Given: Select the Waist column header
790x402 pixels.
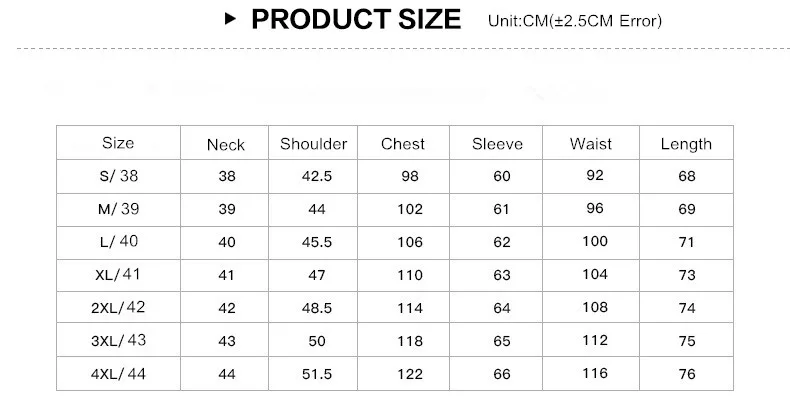Looking at the screenshot, I should [590, 144].
